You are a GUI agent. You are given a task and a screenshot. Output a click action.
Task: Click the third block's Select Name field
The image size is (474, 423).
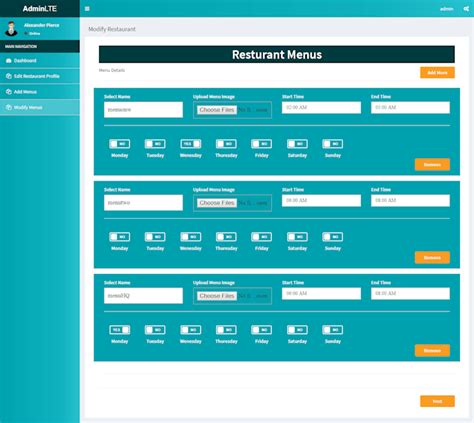click(x=143, y=296)
